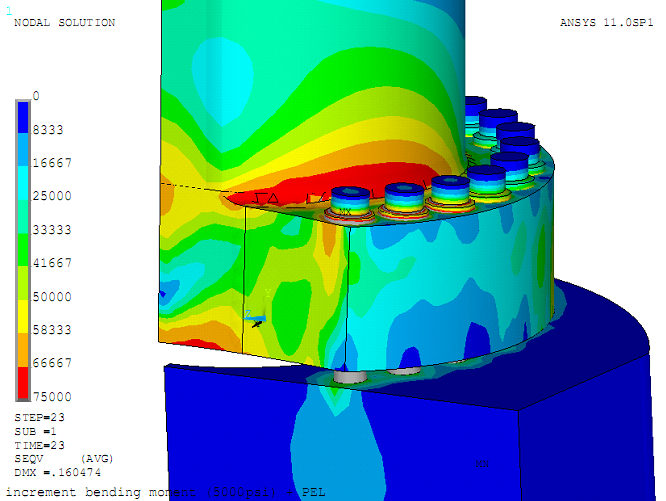Click the triangle constraint symbol on flange

click(273, 198)
